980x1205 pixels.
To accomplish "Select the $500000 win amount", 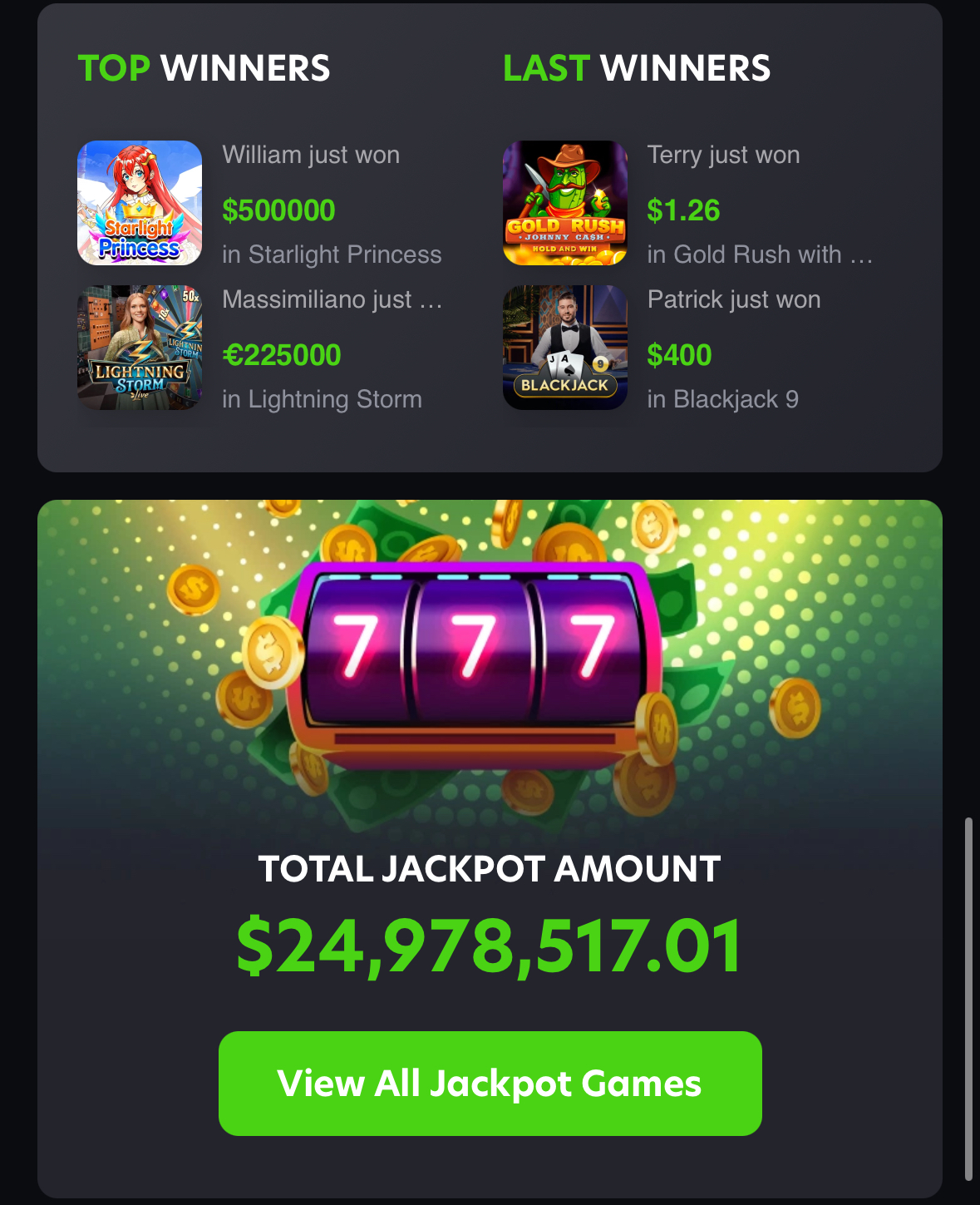I will pos(278,210).
